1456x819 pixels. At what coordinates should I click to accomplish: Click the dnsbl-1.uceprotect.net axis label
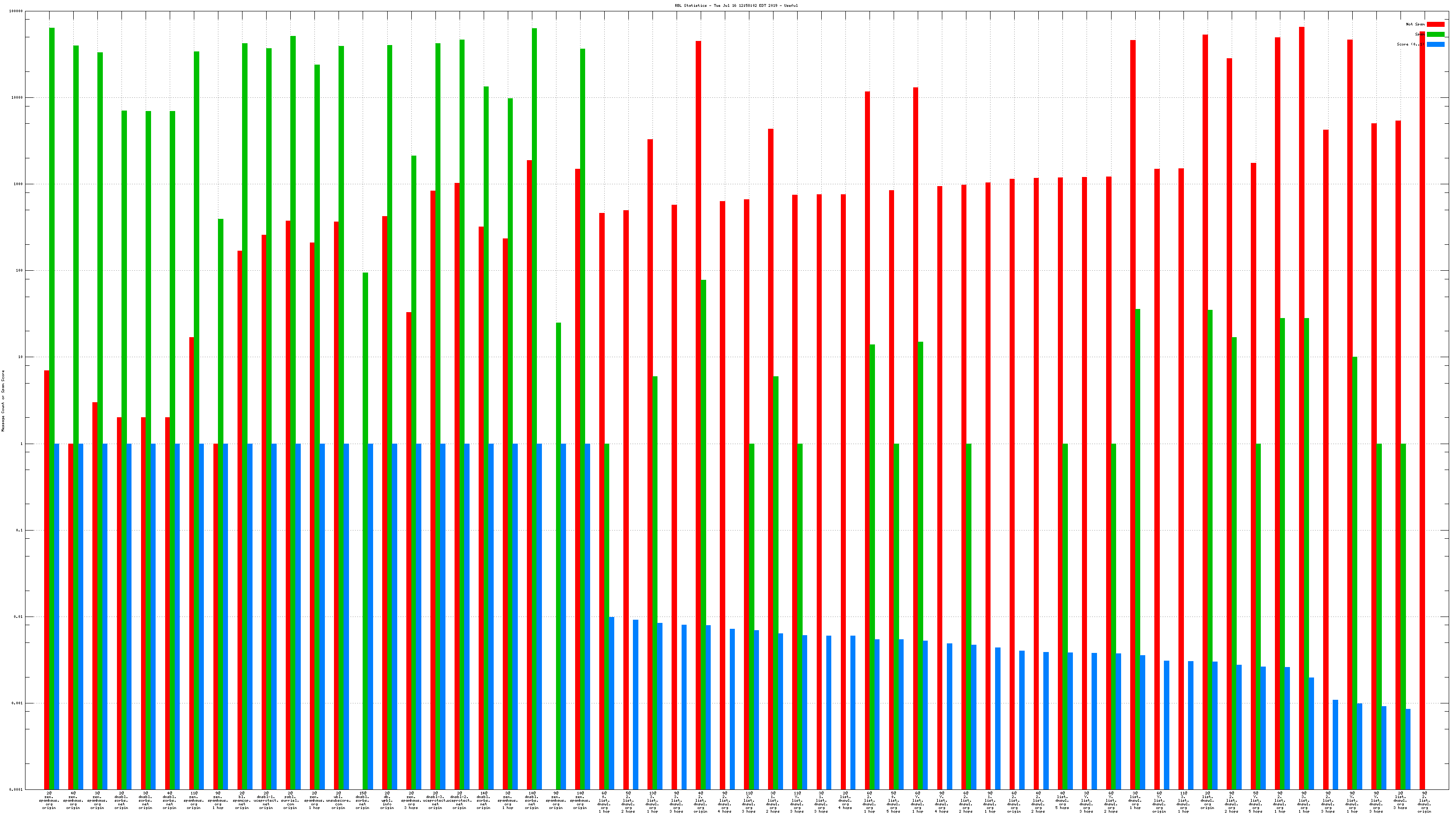tap(266, 800)
